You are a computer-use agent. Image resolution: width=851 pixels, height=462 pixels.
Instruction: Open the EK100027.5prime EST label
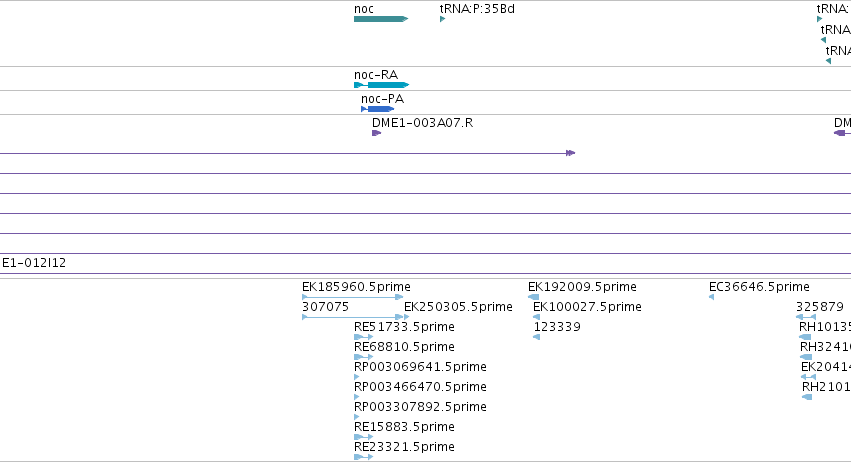587,307
